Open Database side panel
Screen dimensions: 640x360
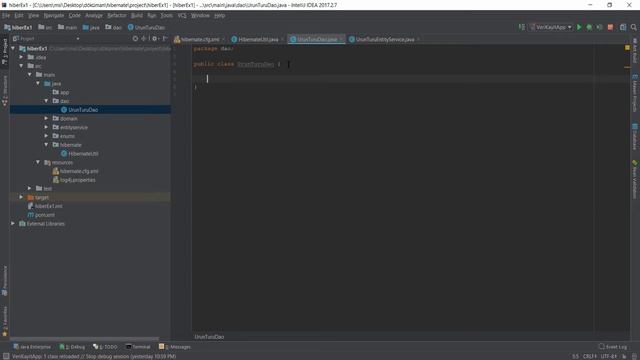(635, 137)
